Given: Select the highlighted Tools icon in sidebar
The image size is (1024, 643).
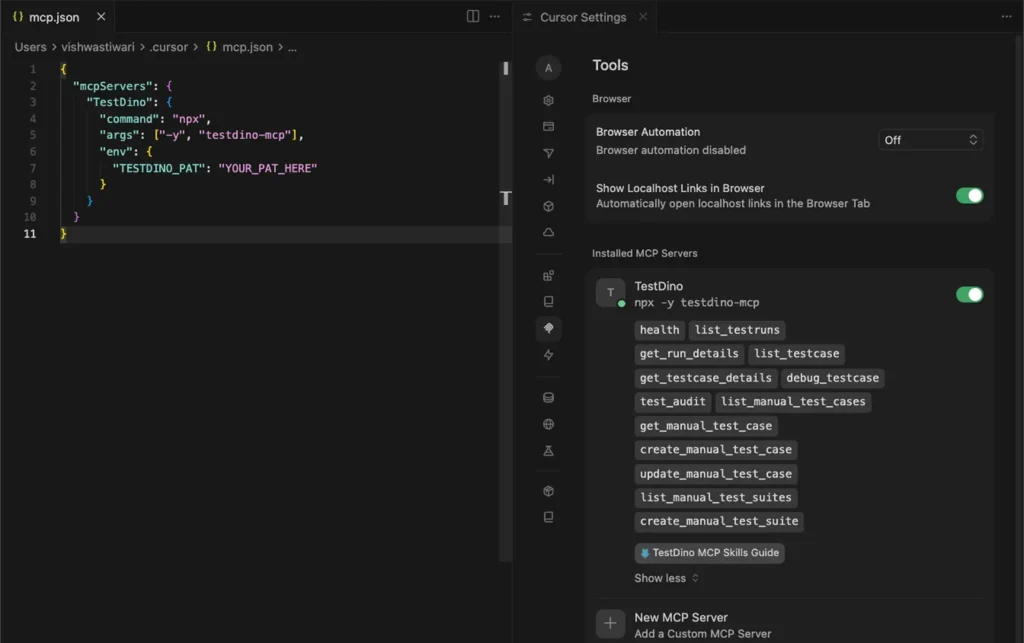Looking at the screenshot, I should [548, 328].
